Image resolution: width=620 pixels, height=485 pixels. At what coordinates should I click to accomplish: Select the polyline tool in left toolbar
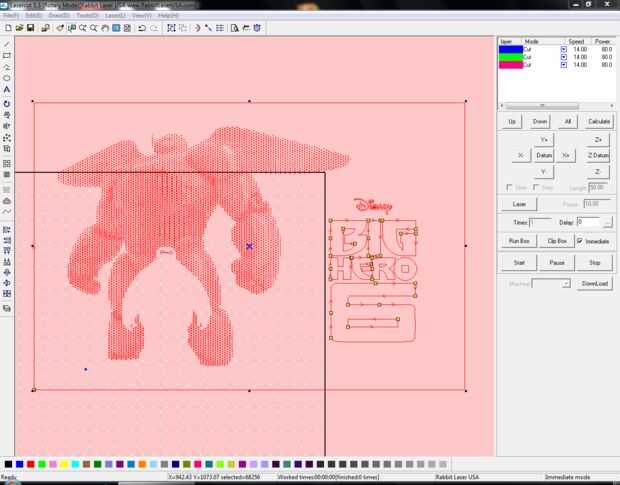tap(7, 67)
